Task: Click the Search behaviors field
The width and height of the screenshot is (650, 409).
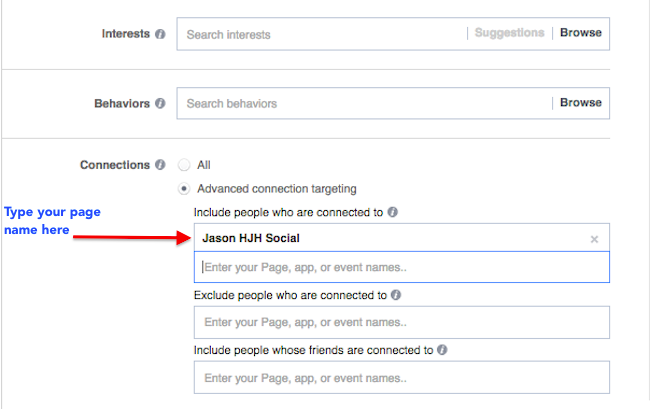Action: [360, 103]
